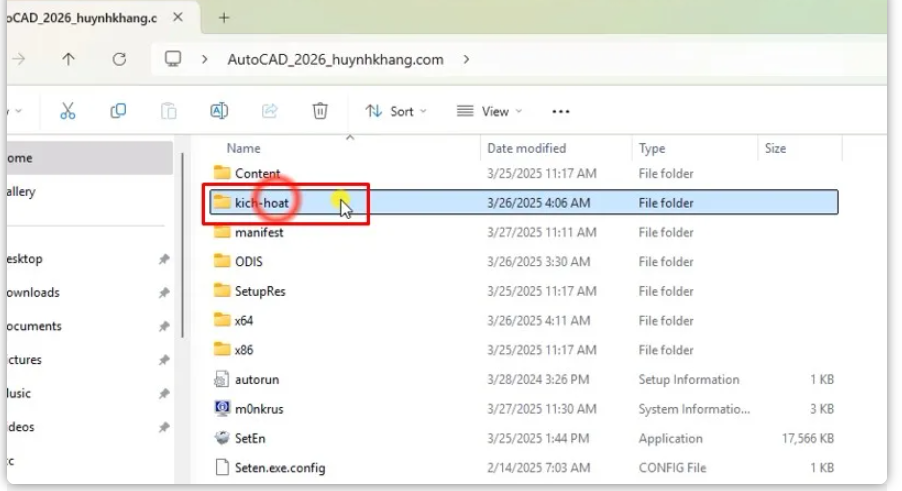Click AutoCAD_2026_huynhkhang.com in address bar
The height and width of the screenshot is (491, 902).
(335, 59)
